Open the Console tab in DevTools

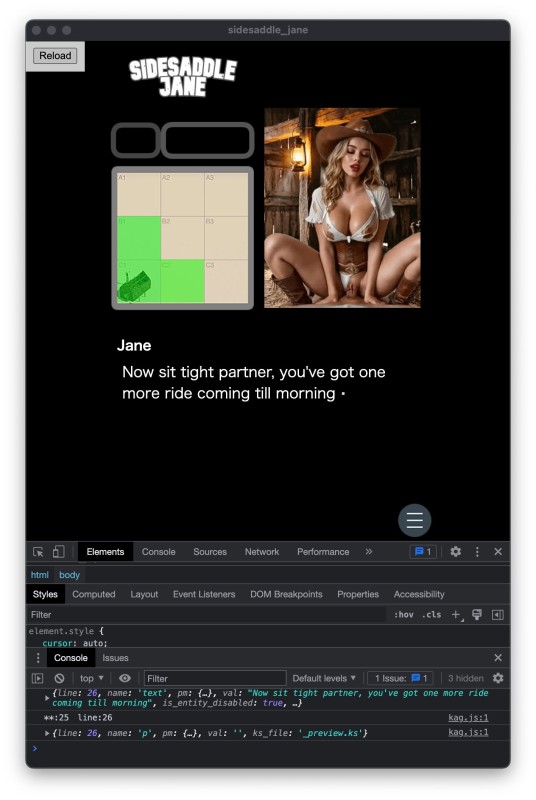pos(159,552)
